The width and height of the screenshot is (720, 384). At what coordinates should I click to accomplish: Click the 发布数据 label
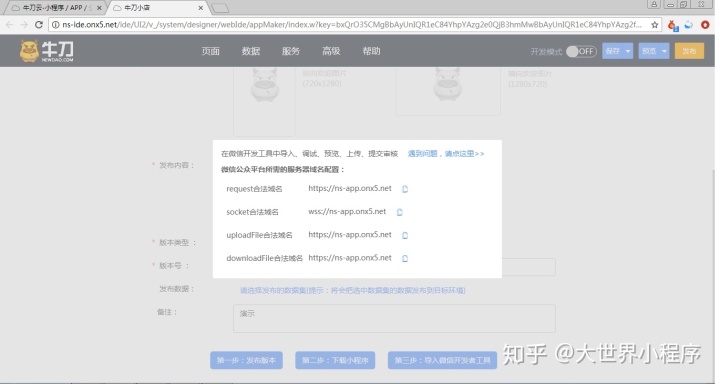[x=176, y=289]
